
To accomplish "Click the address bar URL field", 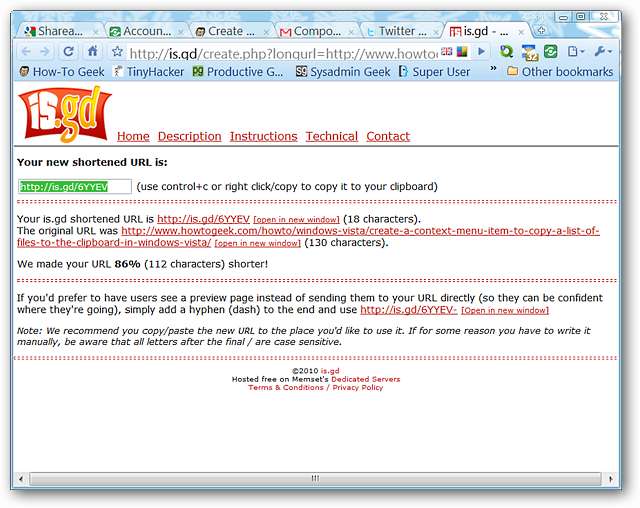I will tap(283, 53).
